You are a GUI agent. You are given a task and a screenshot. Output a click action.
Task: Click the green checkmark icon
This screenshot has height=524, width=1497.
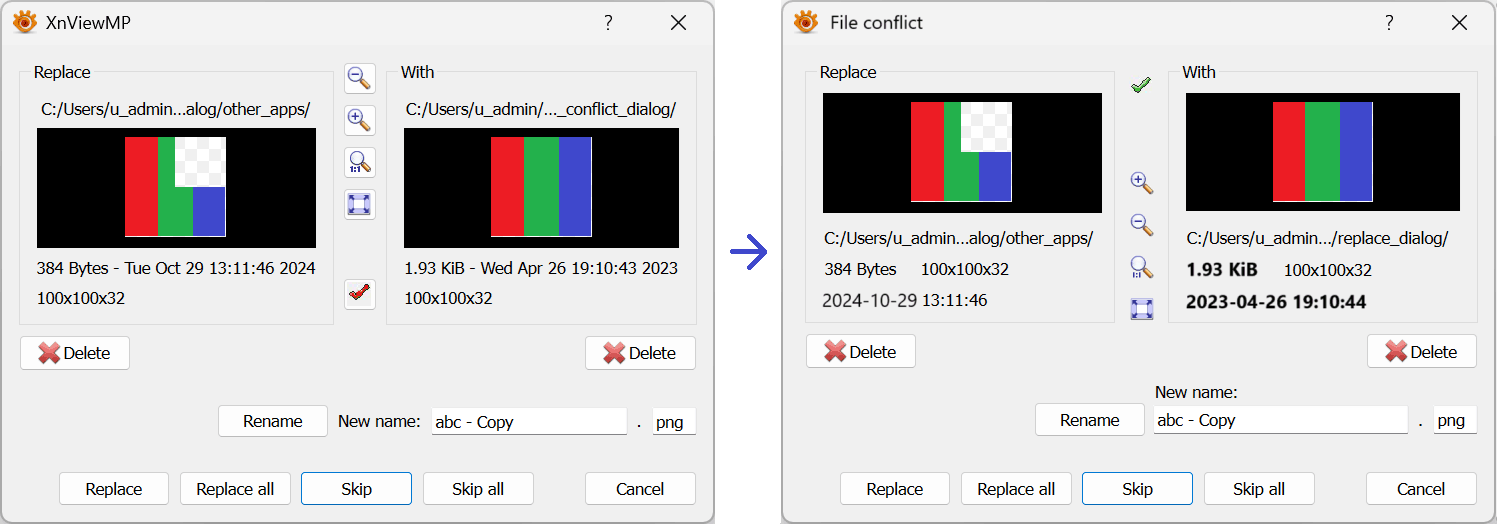(1141, 86)
